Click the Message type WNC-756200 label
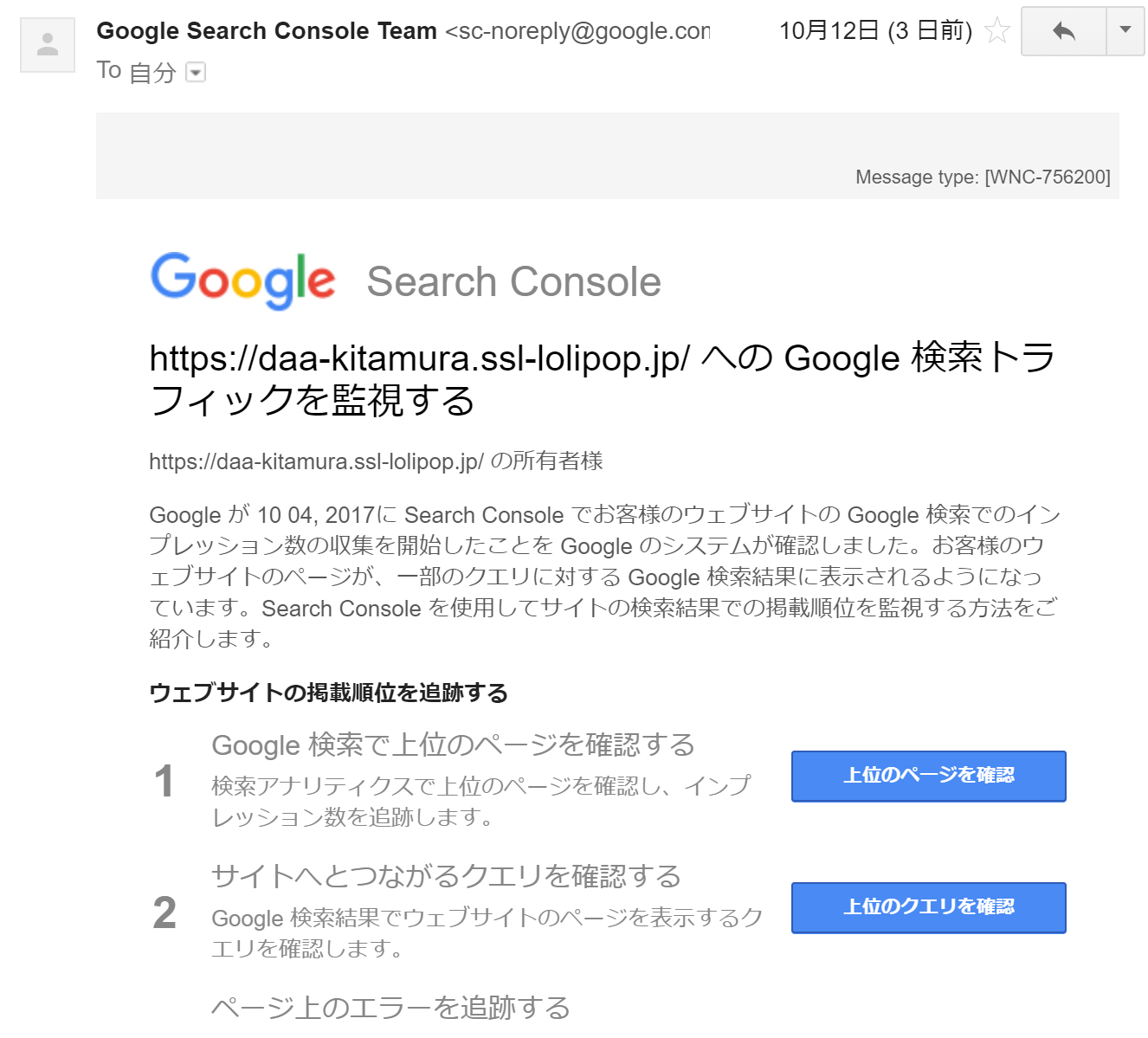Screen dimensions: 1148x1038 [x=983, y=177]
